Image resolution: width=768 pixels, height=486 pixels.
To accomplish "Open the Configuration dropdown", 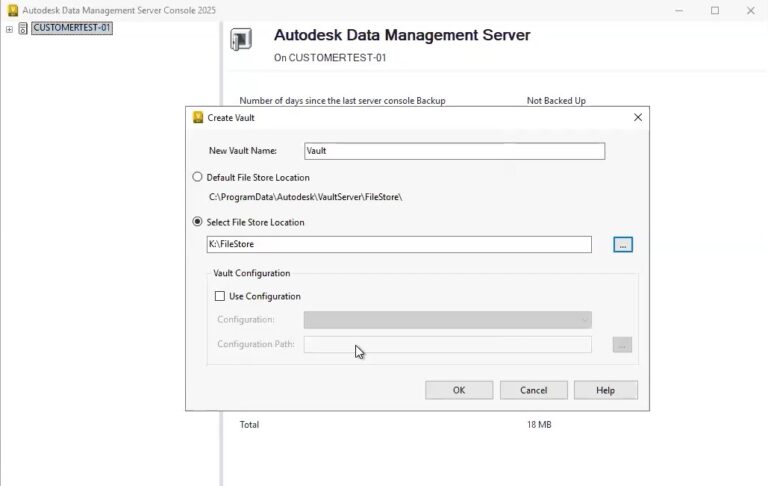I will [x=448, y=320].
